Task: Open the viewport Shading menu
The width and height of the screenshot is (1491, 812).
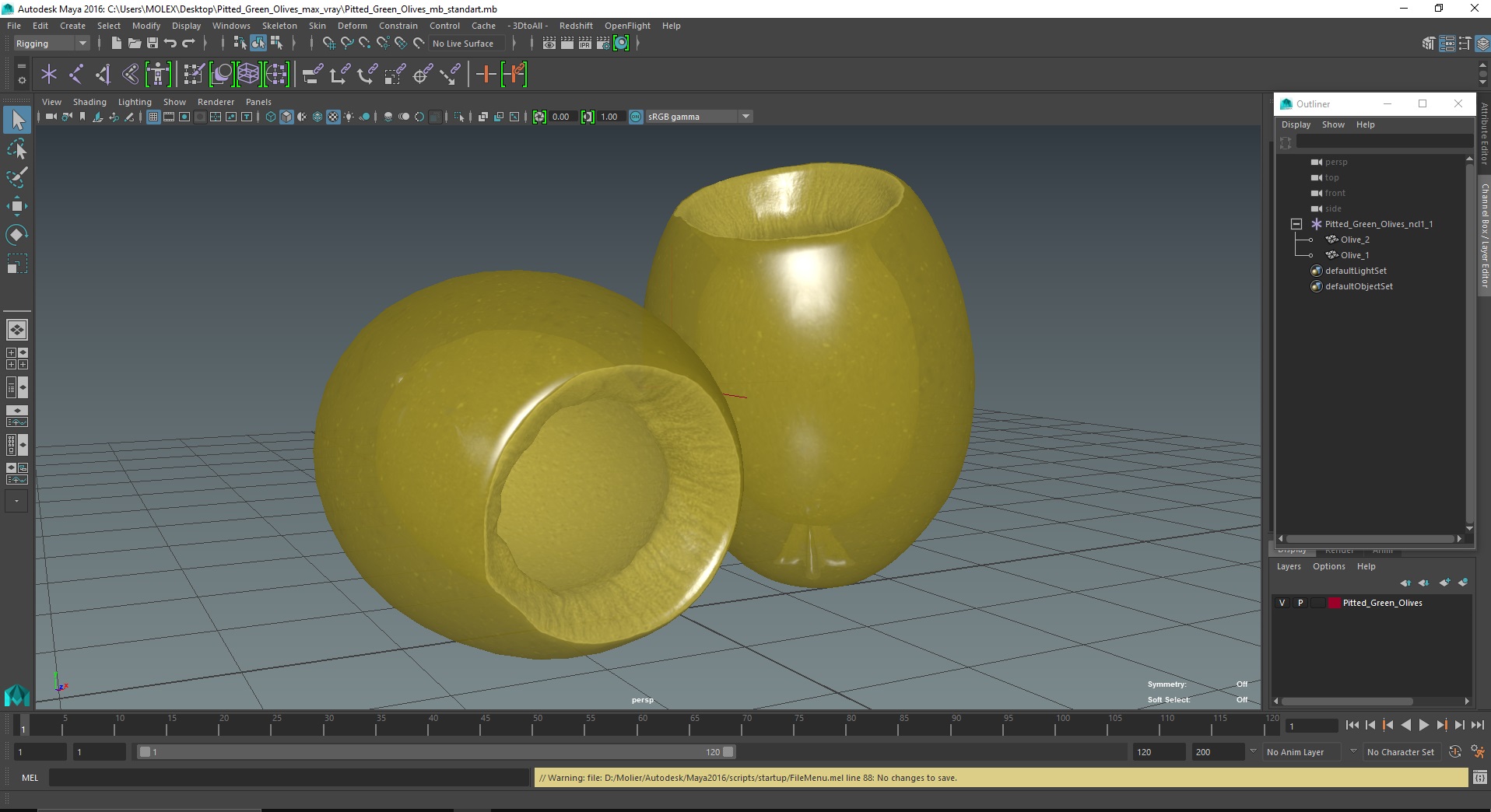Action: (89, 102)
